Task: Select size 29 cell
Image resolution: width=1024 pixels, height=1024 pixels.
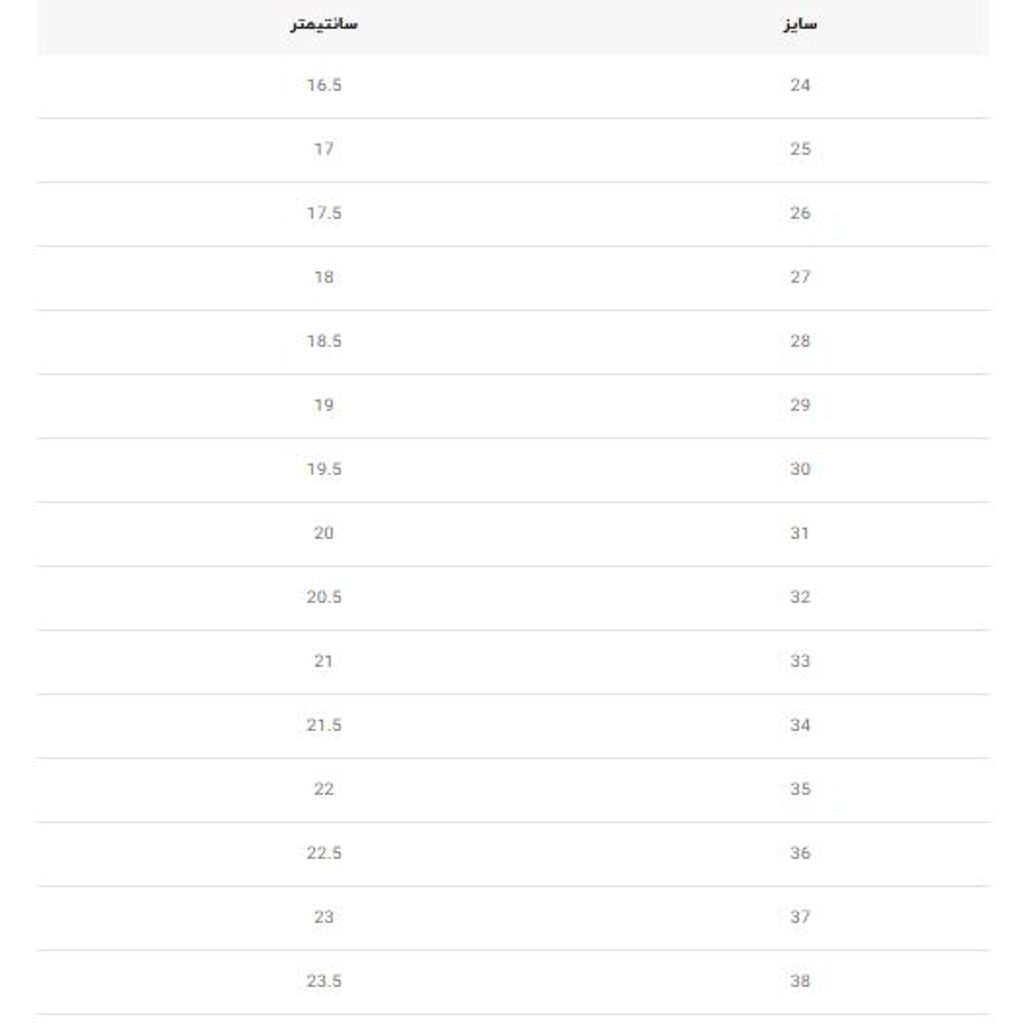Action: click(x=800, y=405)
